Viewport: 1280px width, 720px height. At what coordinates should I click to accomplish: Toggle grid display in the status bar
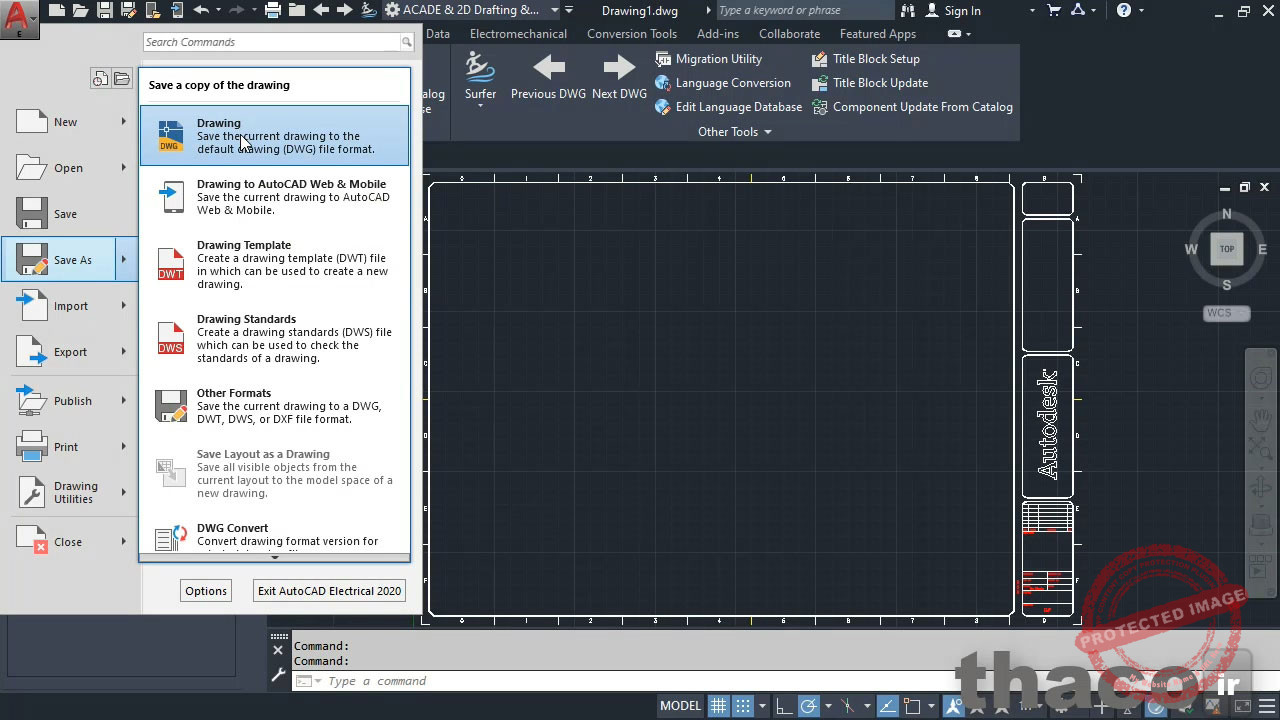click(x=719, y=705)
